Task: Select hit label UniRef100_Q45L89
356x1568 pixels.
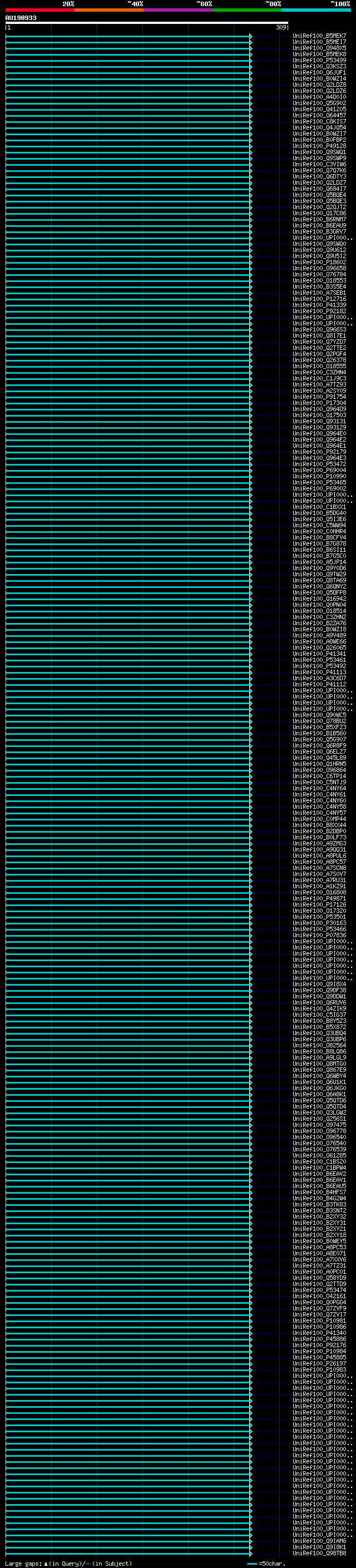Action: (x=319, y=758)
